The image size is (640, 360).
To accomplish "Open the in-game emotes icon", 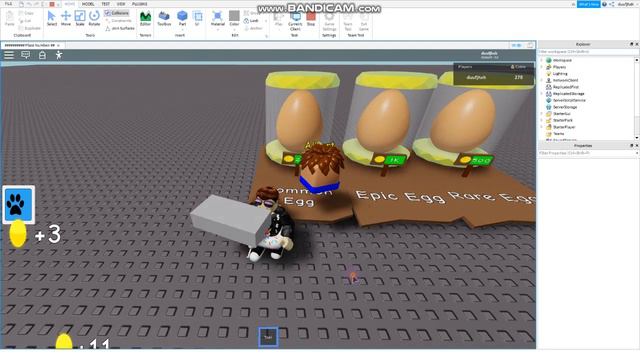I will coord(59,55).
